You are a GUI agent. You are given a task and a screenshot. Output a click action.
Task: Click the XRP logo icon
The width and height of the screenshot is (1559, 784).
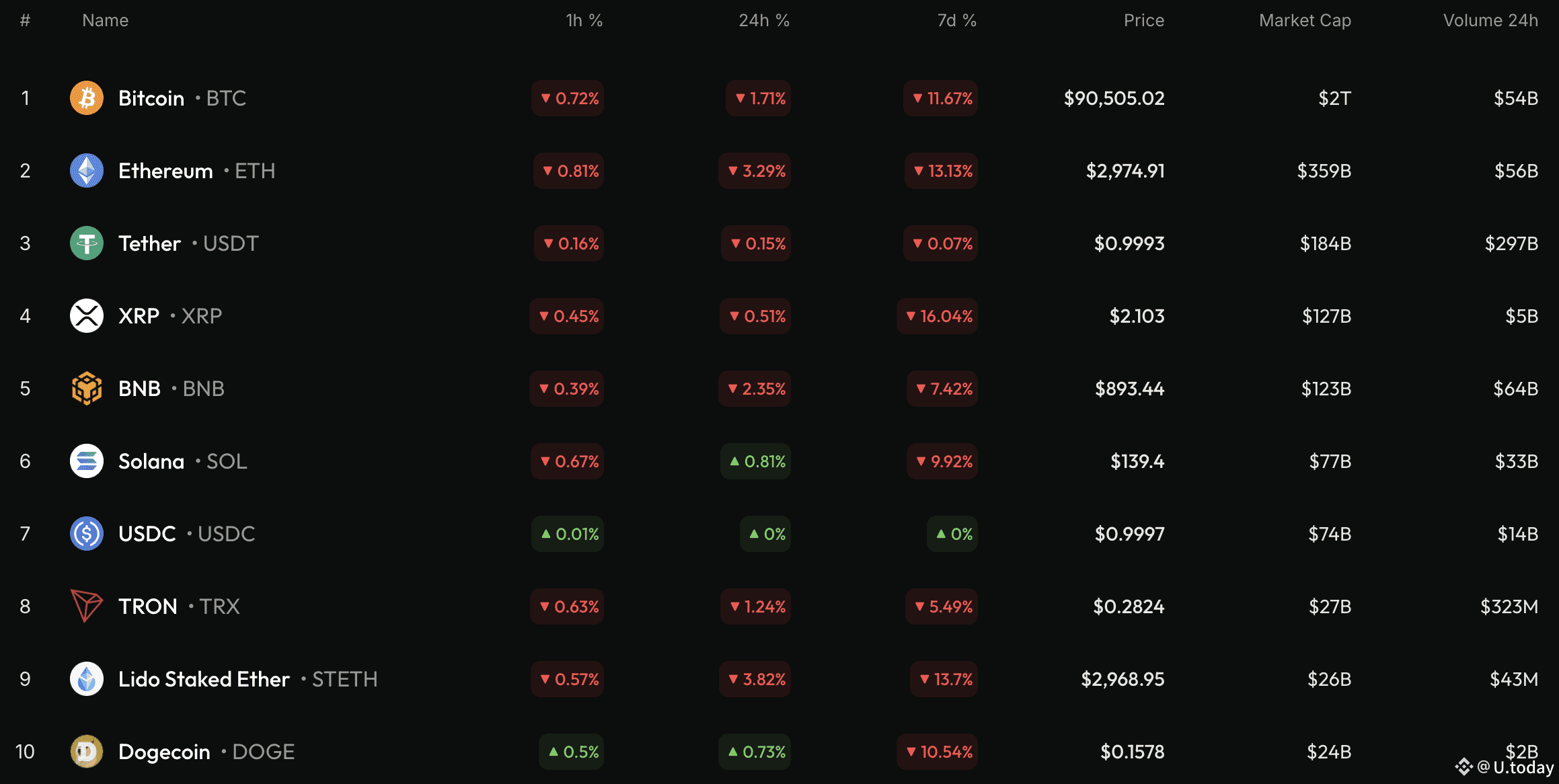[x=87, y=316]
